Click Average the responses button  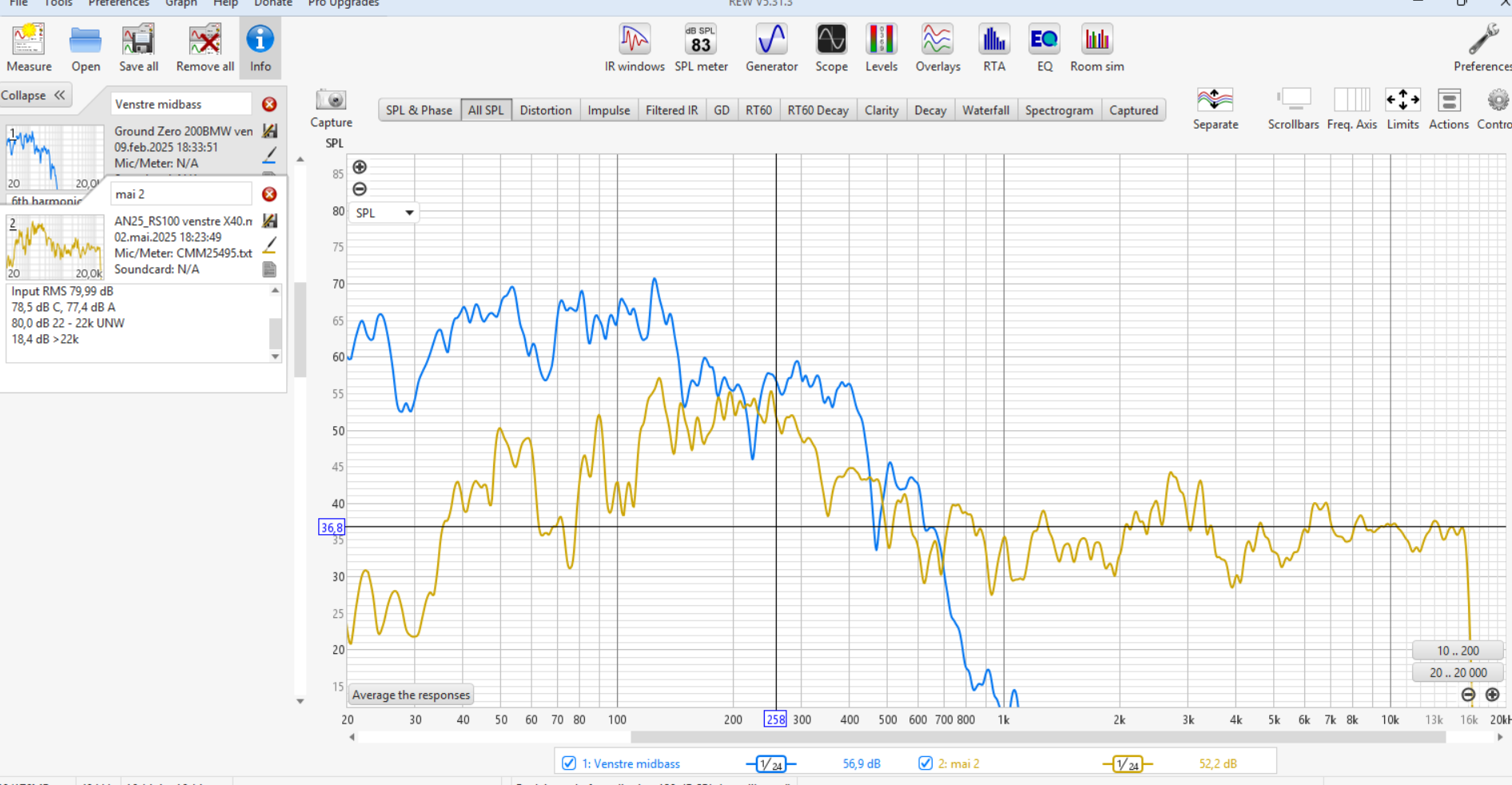click(x=412, y=695)
